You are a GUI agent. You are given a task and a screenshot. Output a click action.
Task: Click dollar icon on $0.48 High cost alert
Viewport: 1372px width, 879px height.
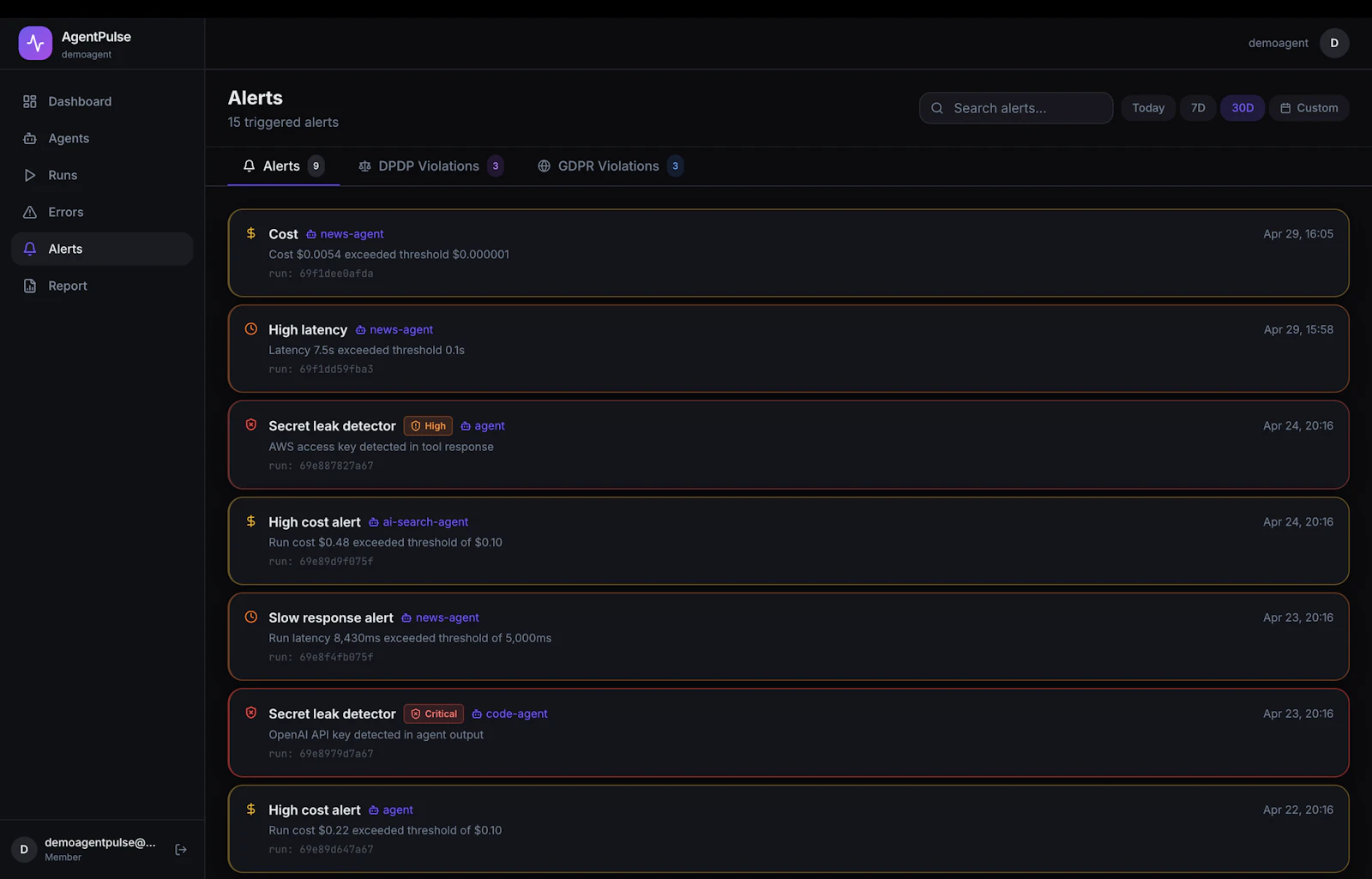pyautogui.click(x=251, y=521)
